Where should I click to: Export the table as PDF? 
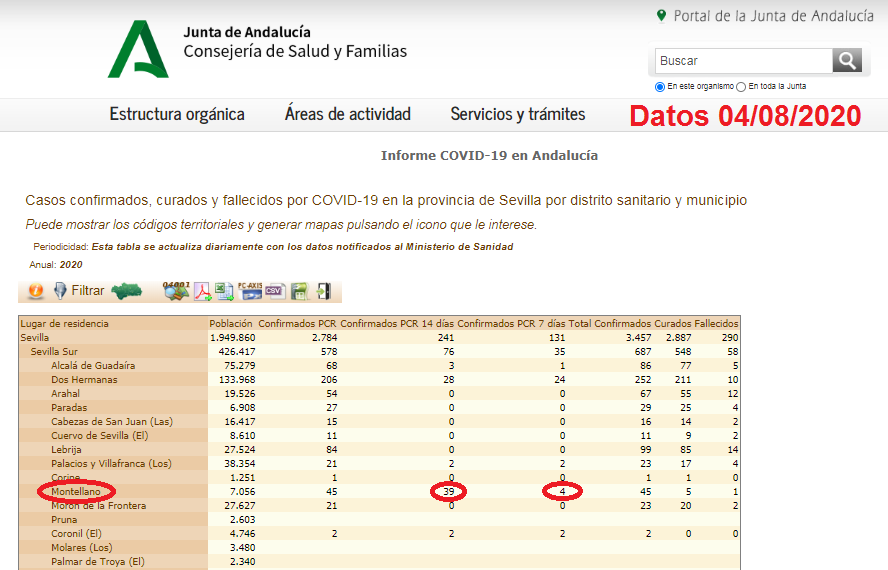(202, 291)
